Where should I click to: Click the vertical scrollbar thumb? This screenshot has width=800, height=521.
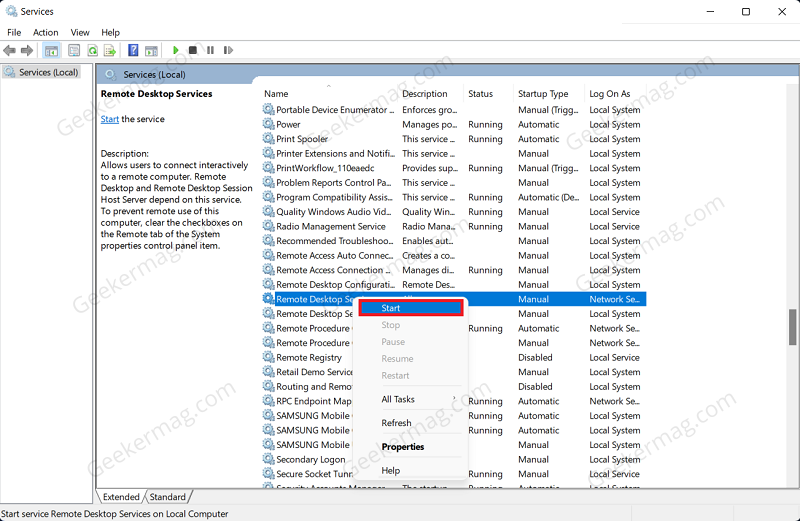792,327
